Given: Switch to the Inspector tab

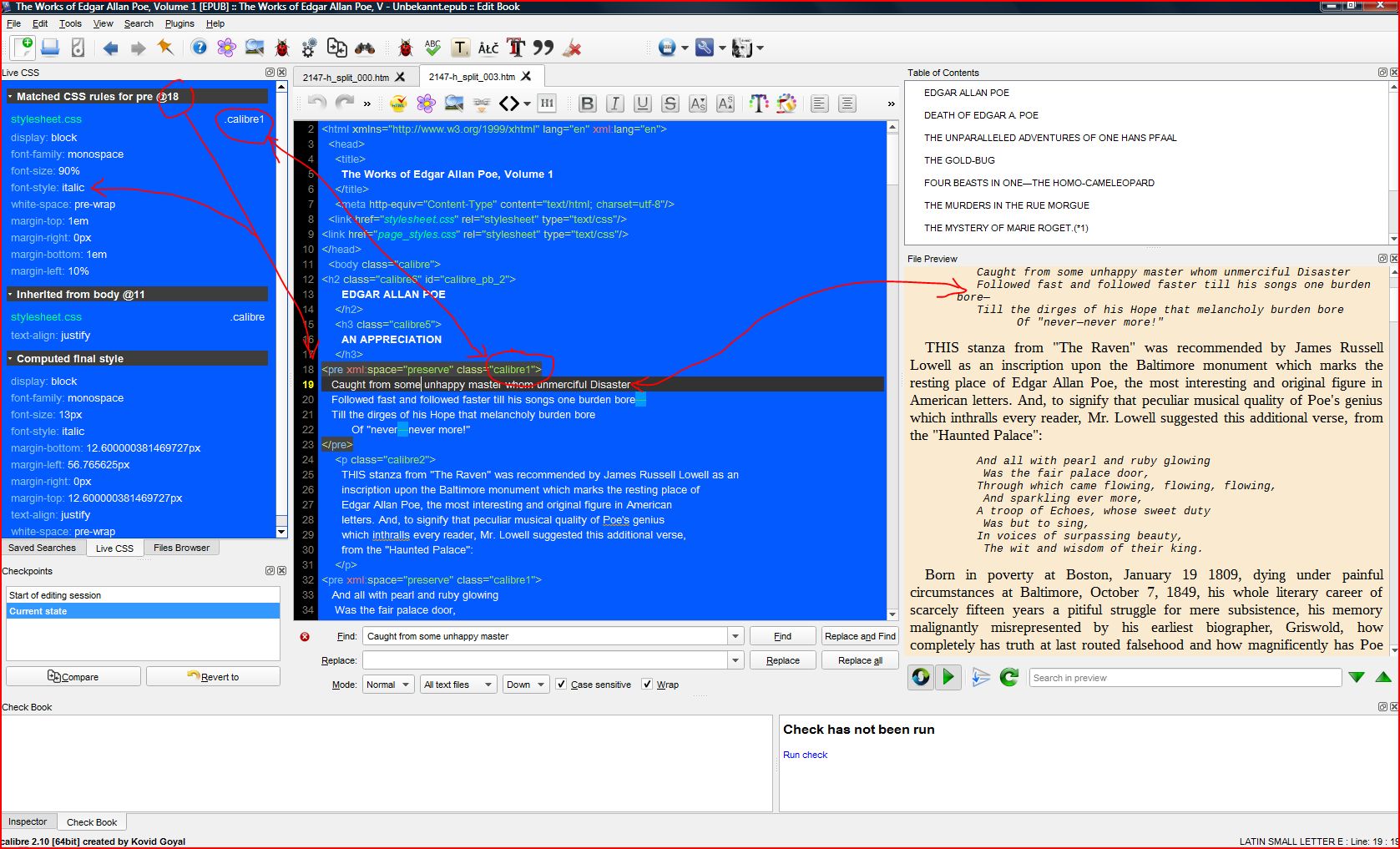Looking at the screenshot, I should [28, 822].
